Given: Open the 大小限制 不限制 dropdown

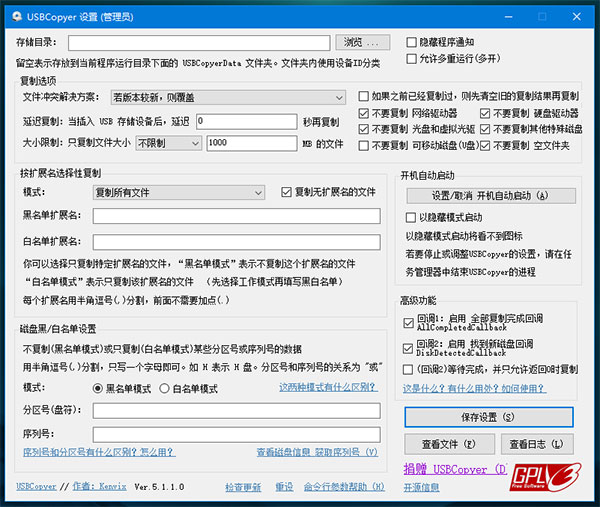Looking at the screenshot, I should (168, 143).
